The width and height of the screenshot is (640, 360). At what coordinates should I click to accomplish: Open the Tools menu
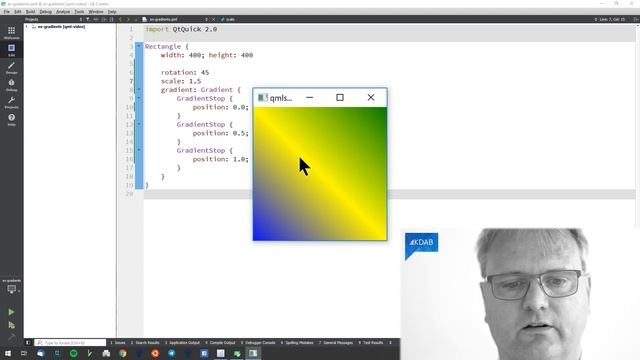[x=79, y=12]
